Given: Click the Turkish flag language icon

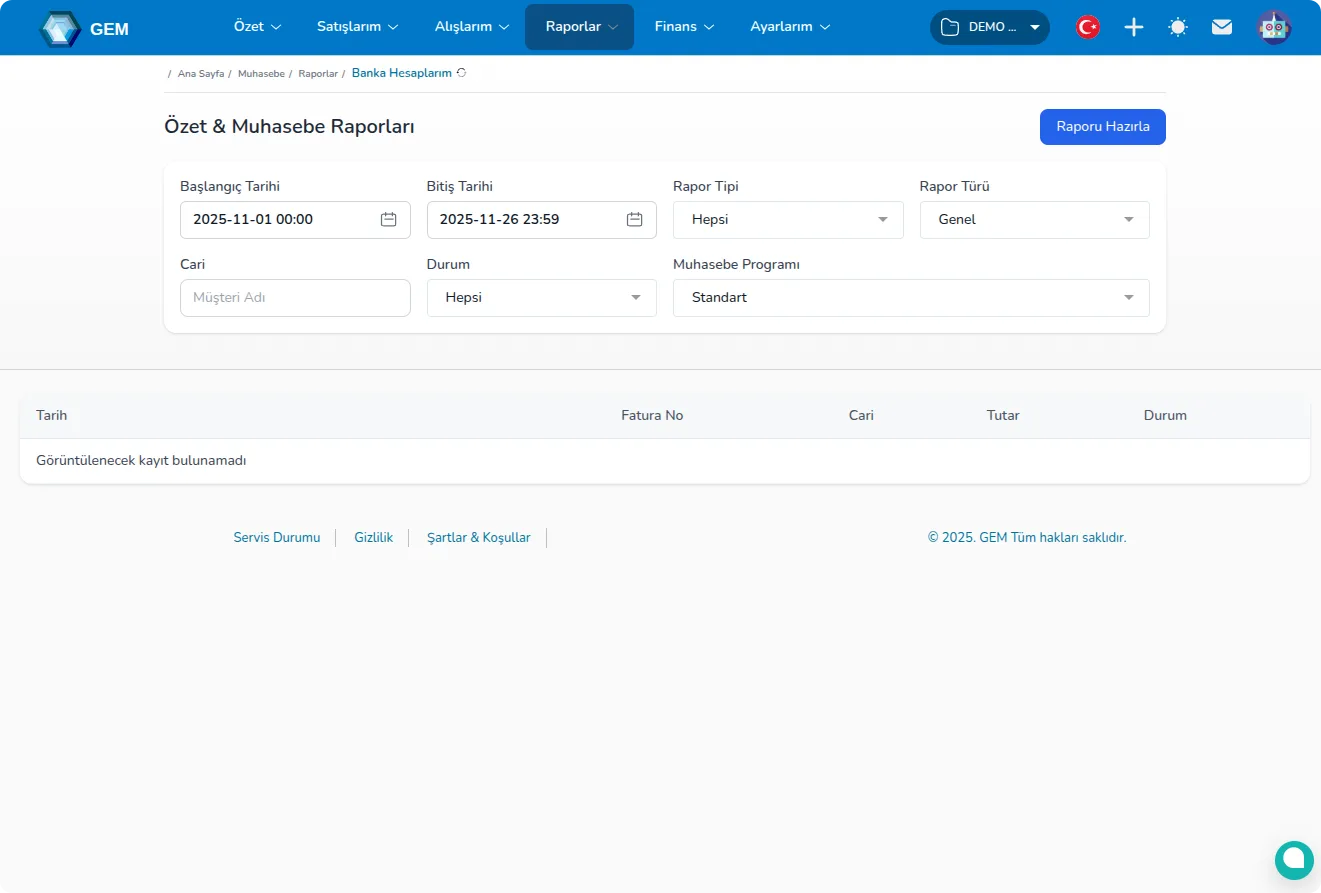Looking at the screenshot, I should tap(1088, 27).
